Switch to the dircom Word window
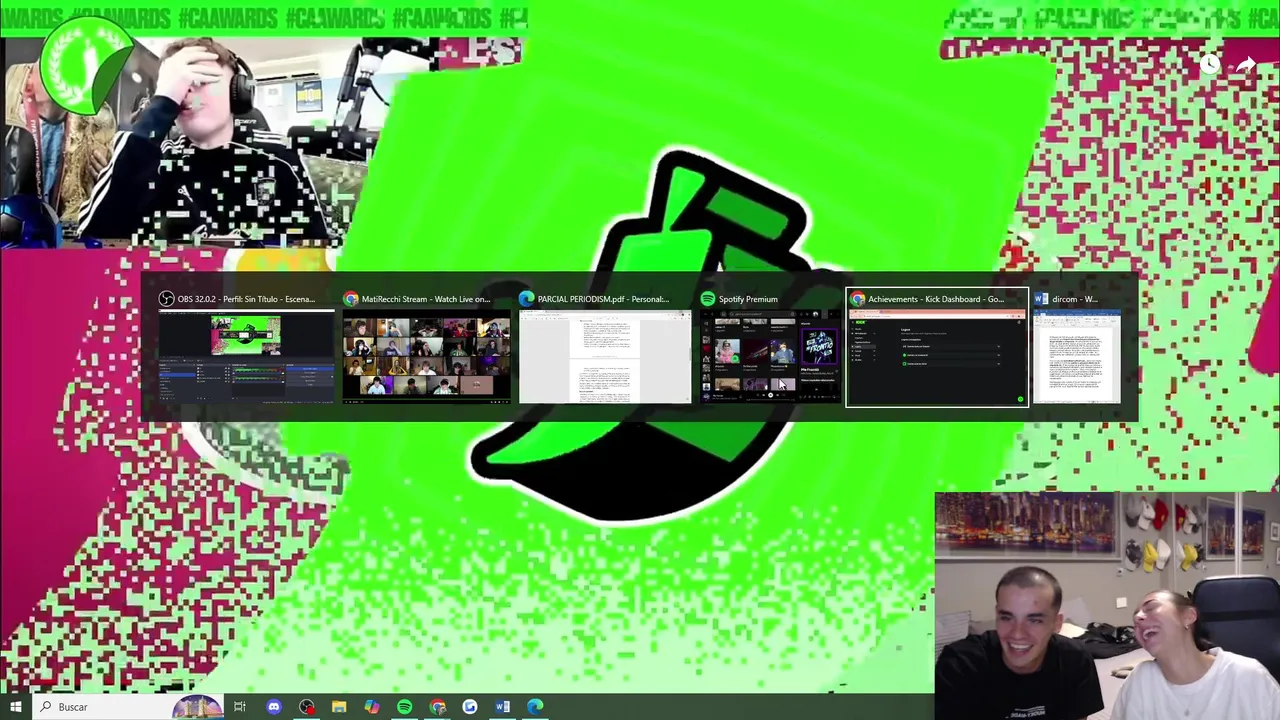This screenshot has height=720, width=1280. coord(1077,347)
